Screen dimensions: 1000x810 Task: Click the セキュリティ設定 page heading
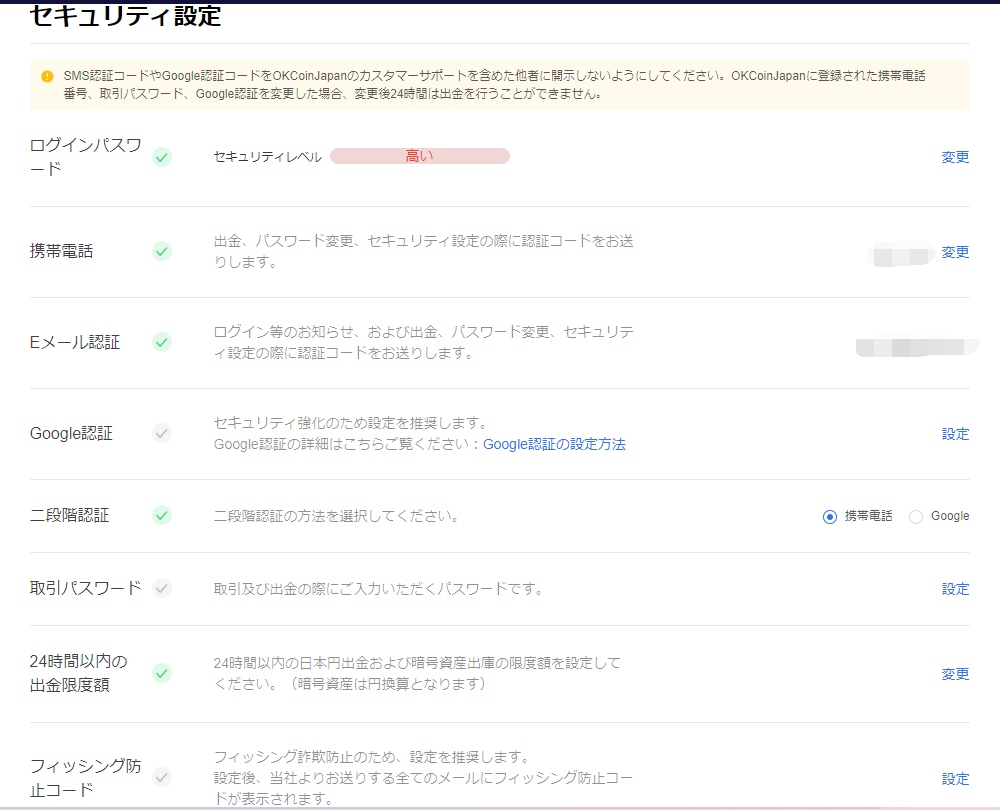[126, 15]
